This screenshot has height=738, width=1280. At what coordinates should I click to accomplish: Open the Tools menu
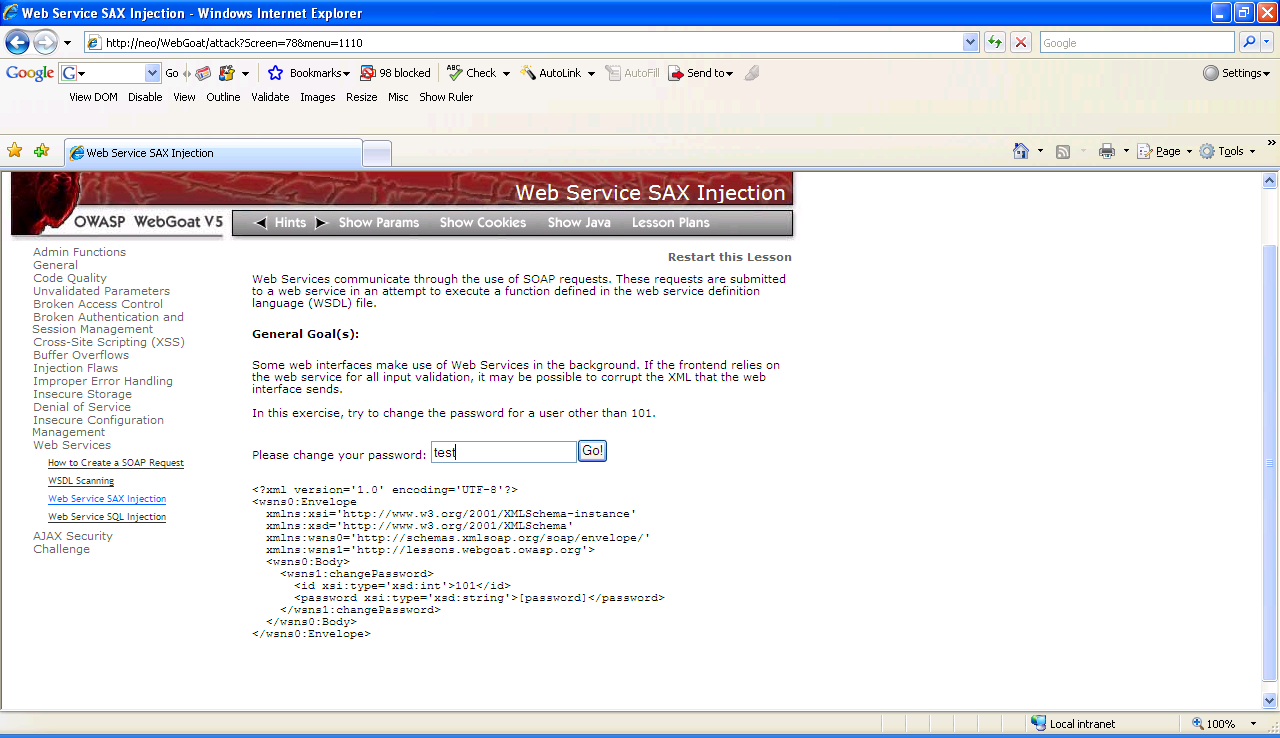[1226, 151]
